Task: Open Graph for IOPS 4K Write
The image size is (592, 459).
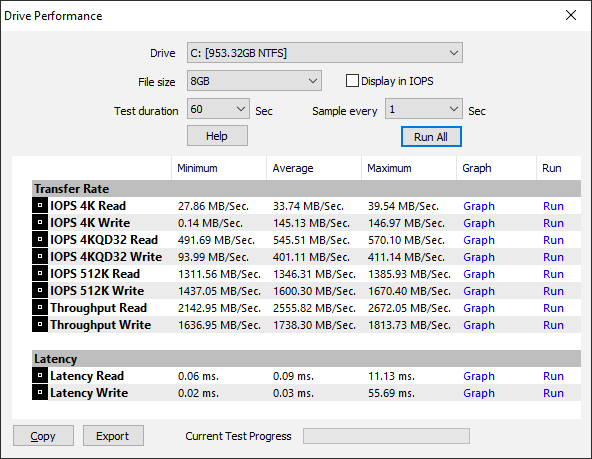Action: (479, 223)
